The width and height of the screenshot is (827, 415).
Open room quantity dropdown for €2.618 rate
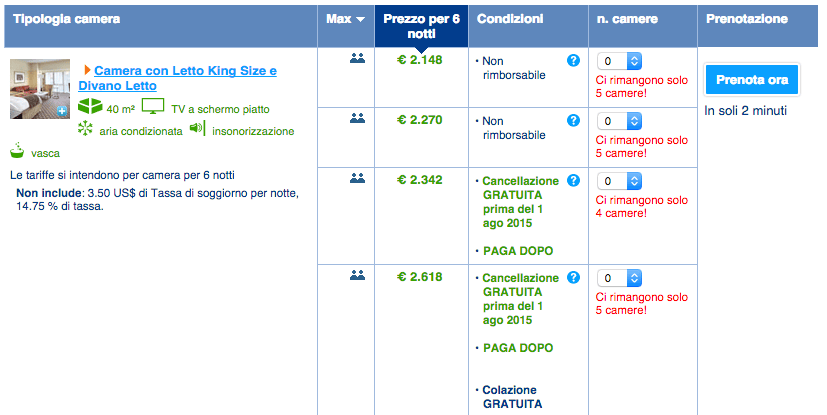tap(619, 278)
